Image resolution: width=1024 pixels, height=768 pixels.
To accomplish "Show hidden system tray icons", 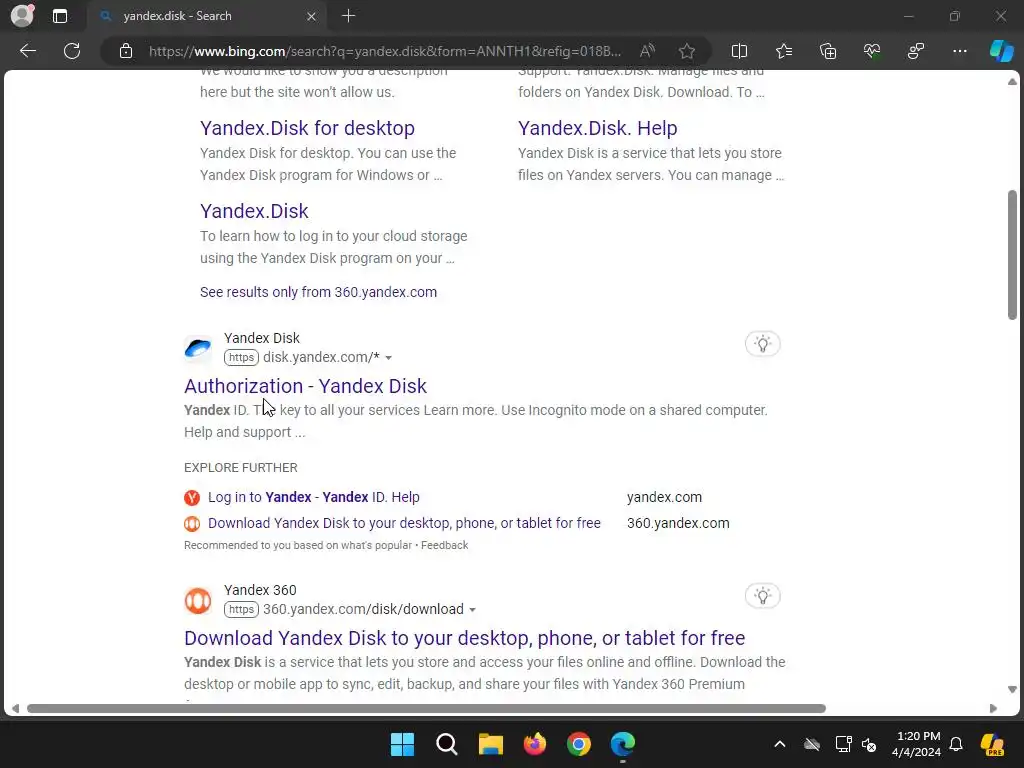I will pos(780,744).
